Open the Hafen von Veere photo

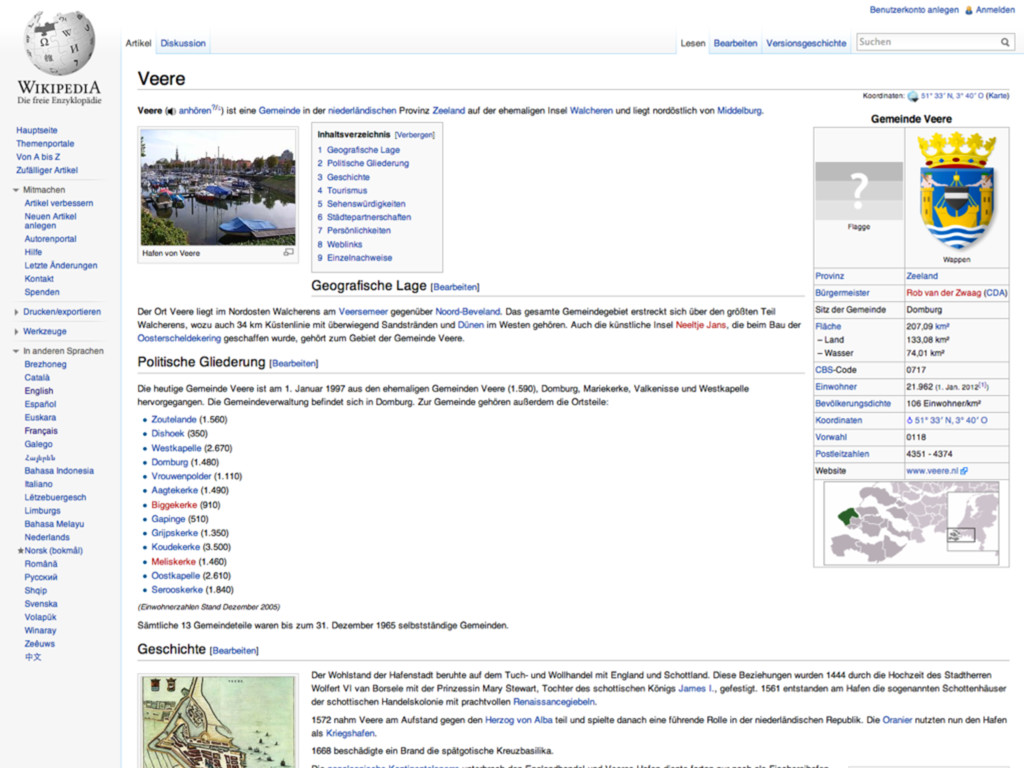(x=218, y=187)
